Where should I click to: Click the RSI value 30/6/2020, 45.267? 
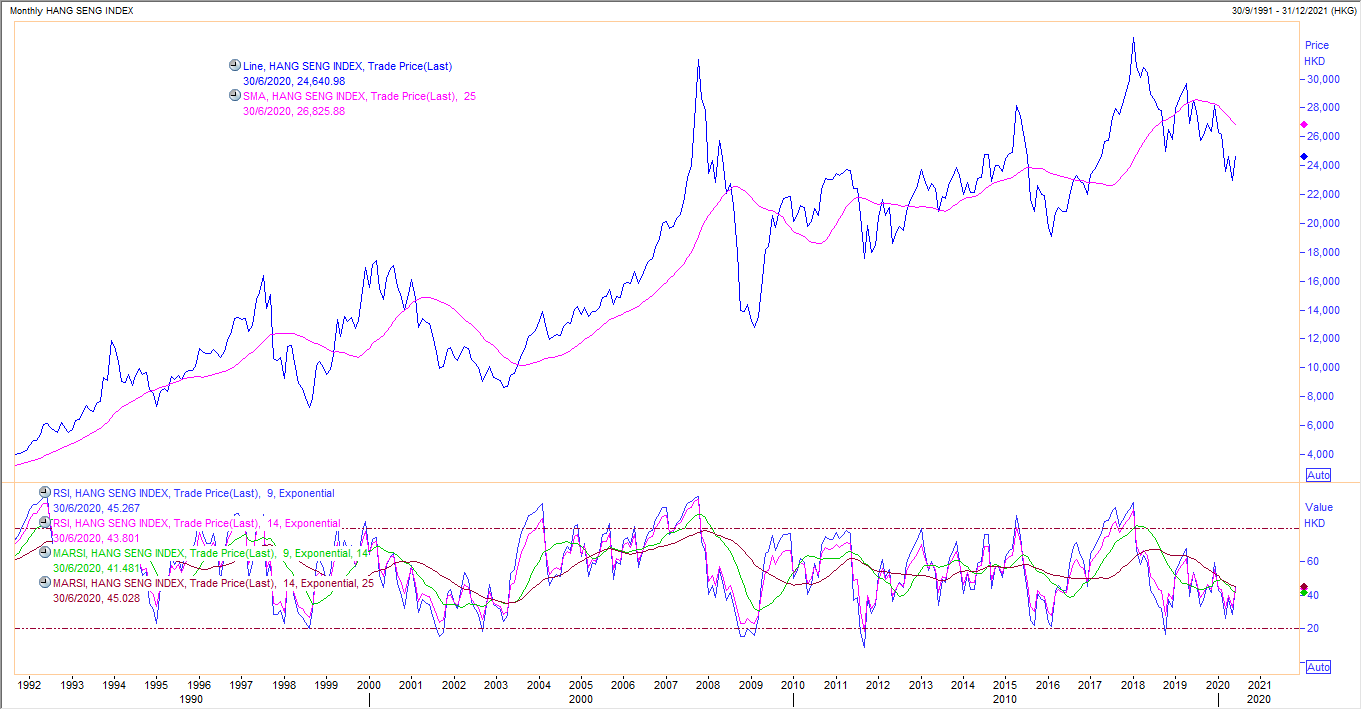click(x=95, y=508)
